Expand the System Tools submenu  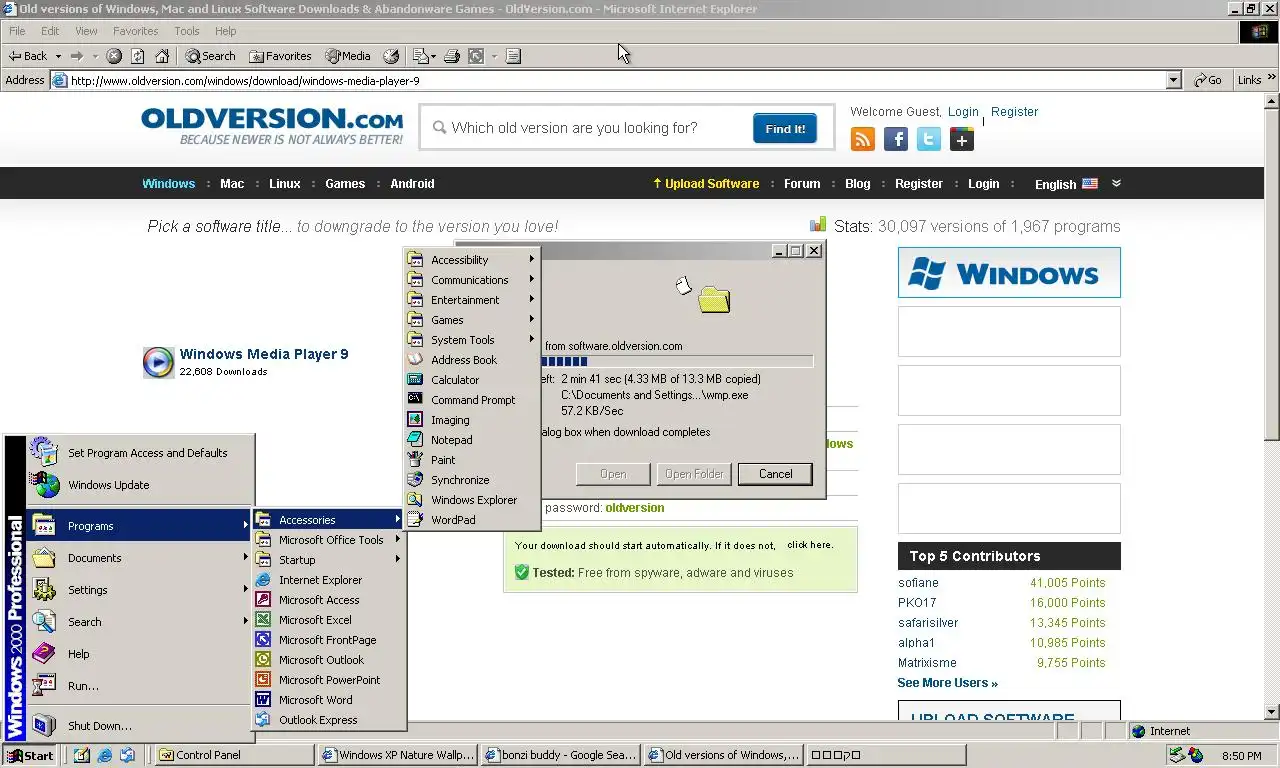click(471, 340)
